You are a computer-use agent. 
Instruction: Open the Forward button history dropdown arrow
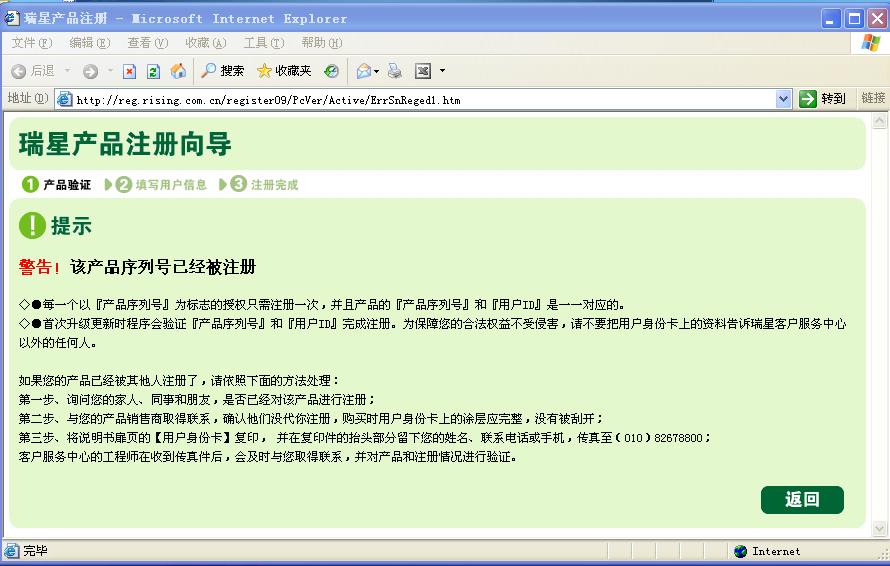point(110,71)
